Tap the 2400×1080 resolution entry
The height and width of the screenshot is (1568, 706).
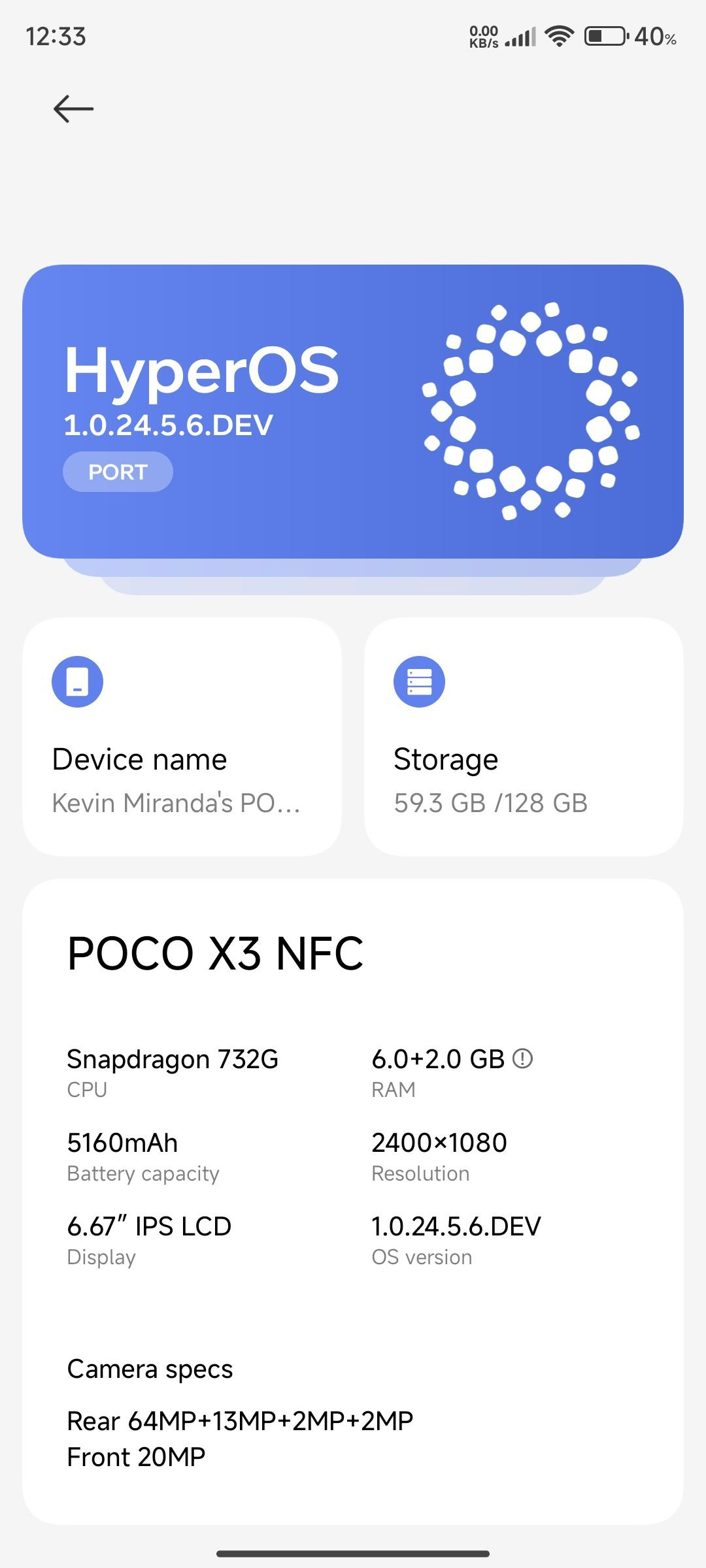coord(439,1156)
